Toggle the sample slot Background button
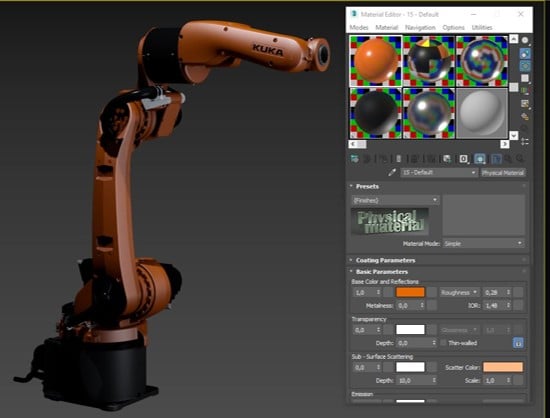This screenshot has width=550, height=418. (x=525, y=66)
